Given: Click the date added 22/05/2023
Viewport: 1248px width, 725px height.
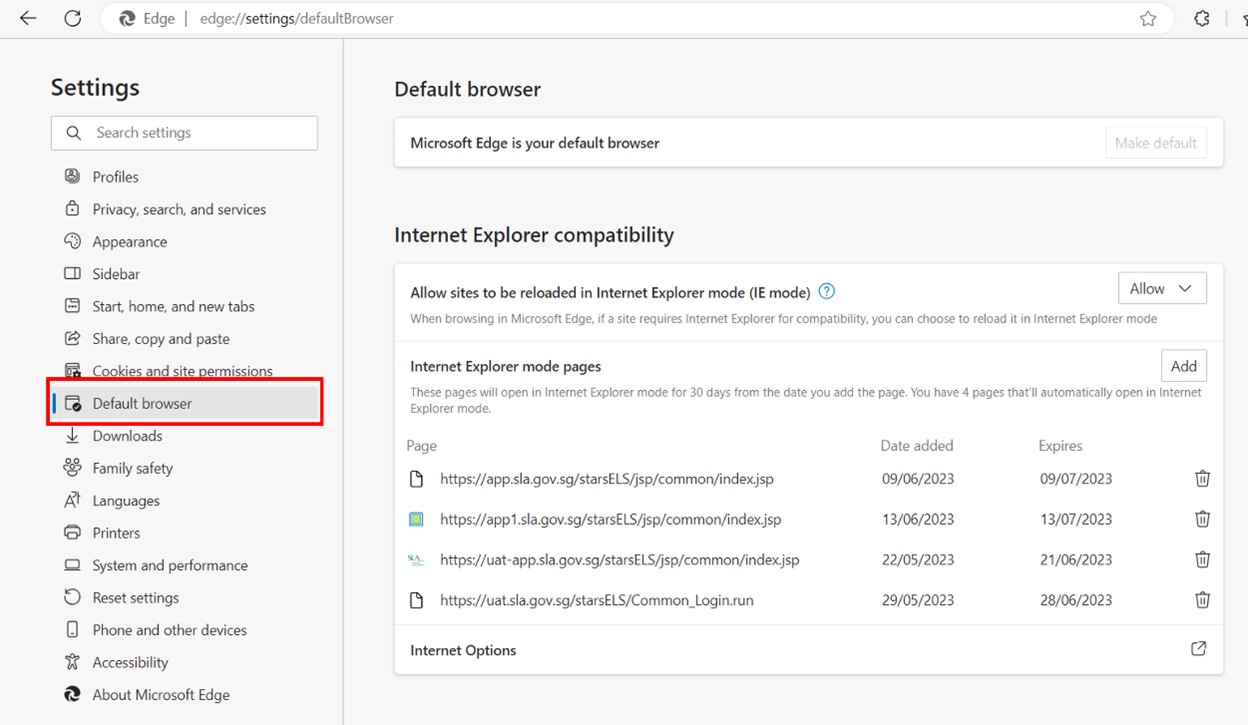Looking at the screenshot, I should pos(918,560).
